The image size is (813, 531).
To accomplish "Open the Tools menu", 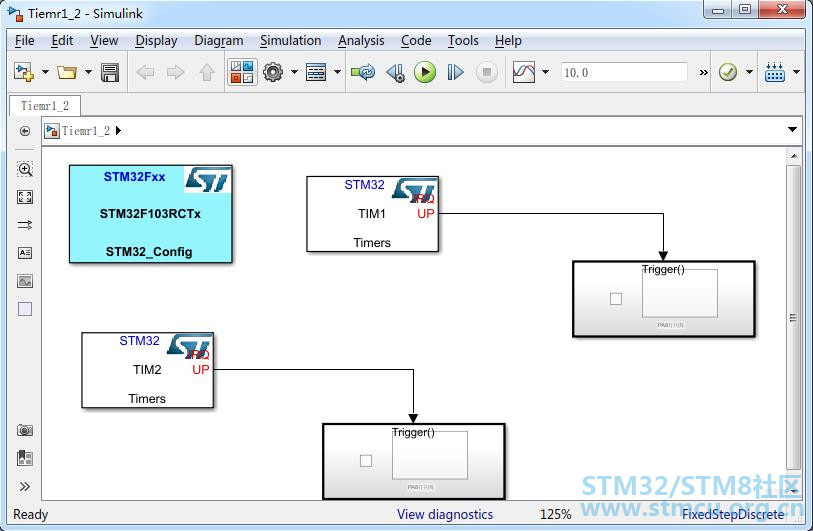I will [463, 40].
